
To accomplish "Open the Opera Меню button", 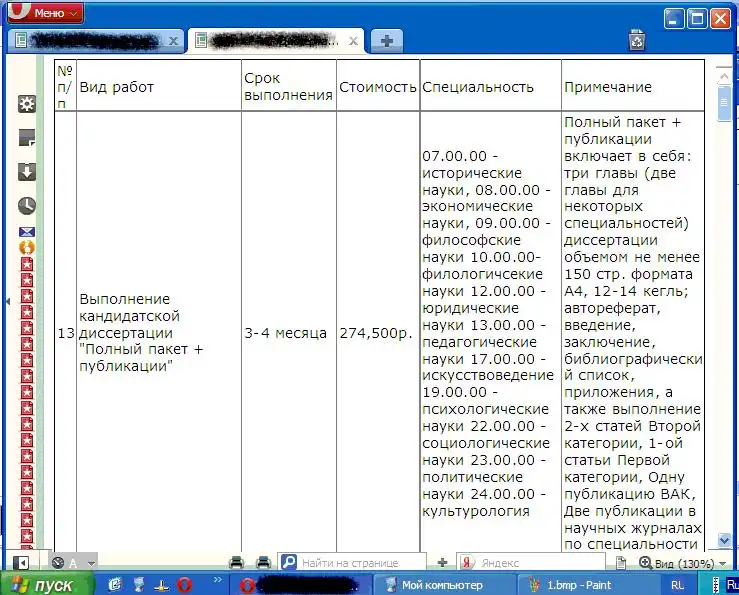I will (45, 14).
